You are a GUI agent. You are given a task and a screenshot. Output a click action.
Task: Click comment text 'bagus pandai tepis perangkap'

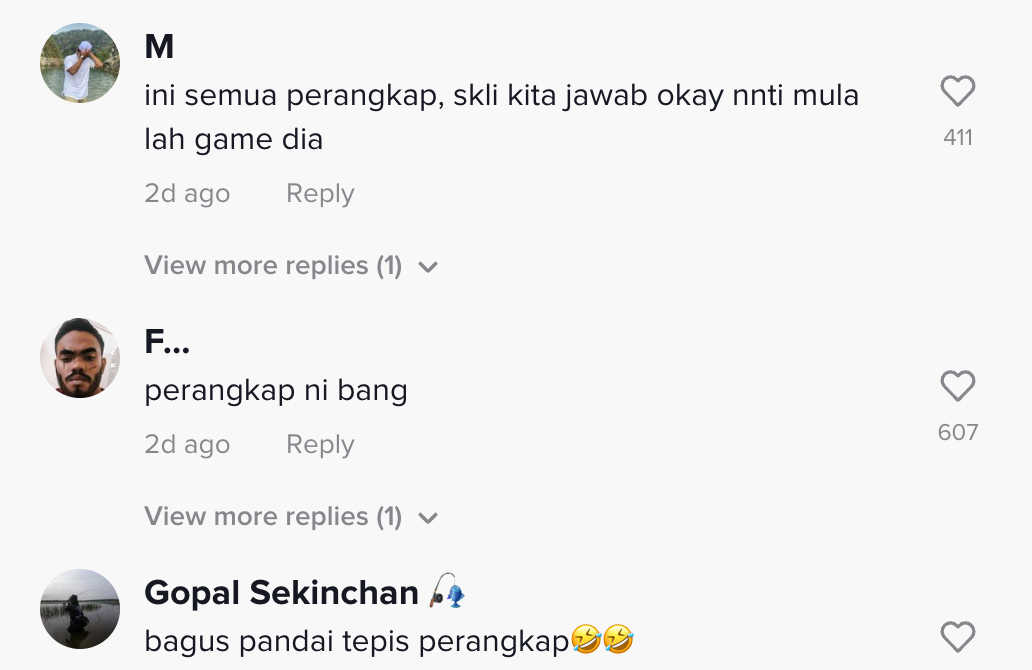coord(356,639)
